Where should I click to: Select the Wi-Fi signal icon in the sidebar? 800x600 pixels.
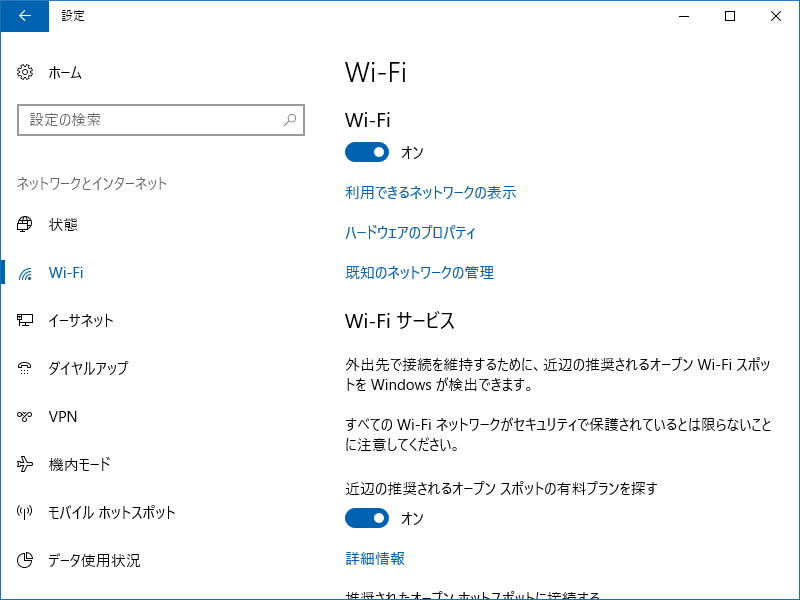pos(25,272)
